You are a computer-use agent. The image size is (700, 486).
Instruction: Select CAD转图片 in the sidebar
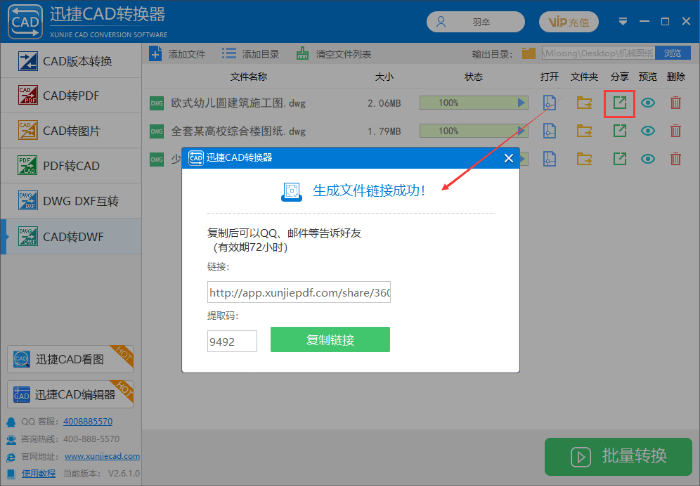[x=71, y=131]
